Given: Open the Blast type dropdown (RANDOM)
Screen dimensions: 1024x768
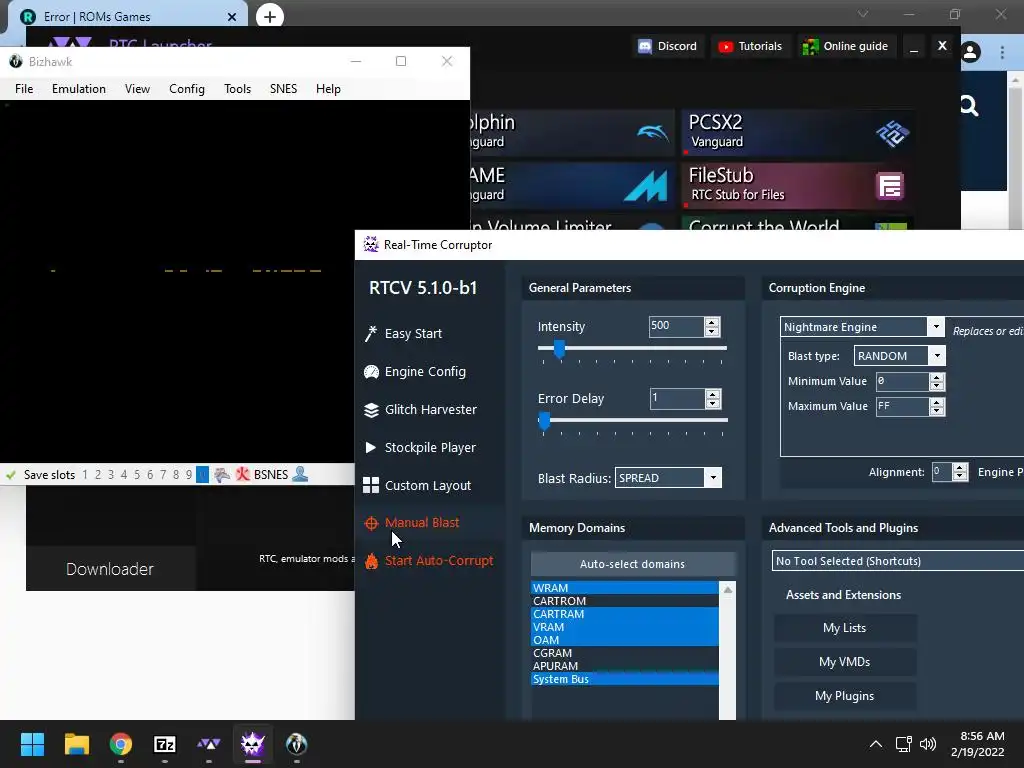Looking at the screenshot, I should [x=937, y=356].
